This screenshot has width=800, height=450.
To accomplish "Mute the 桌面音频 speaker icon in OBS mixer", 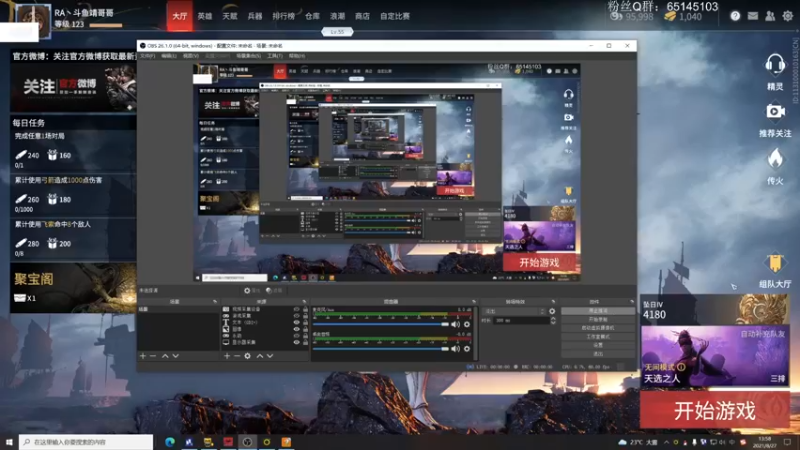I will tap(455, 349).
